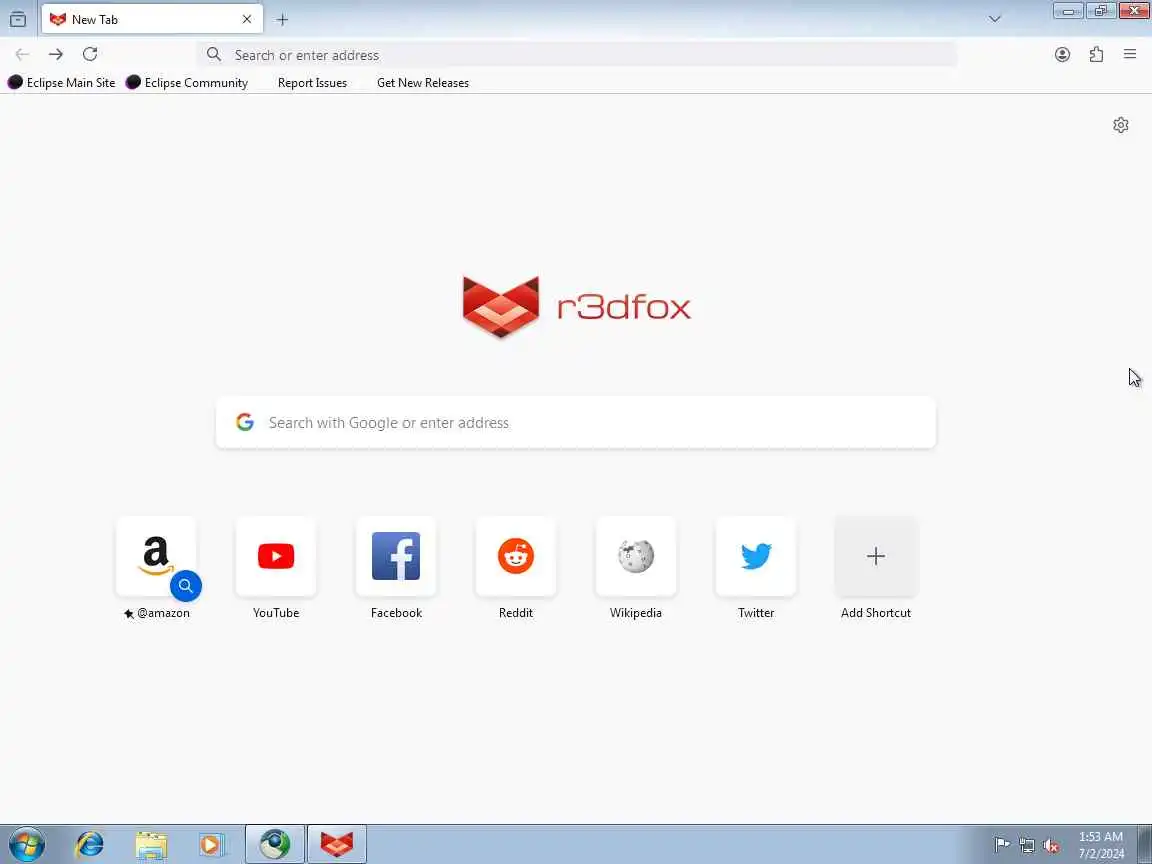Open Firefox View in tab strip

coord(18,19)
